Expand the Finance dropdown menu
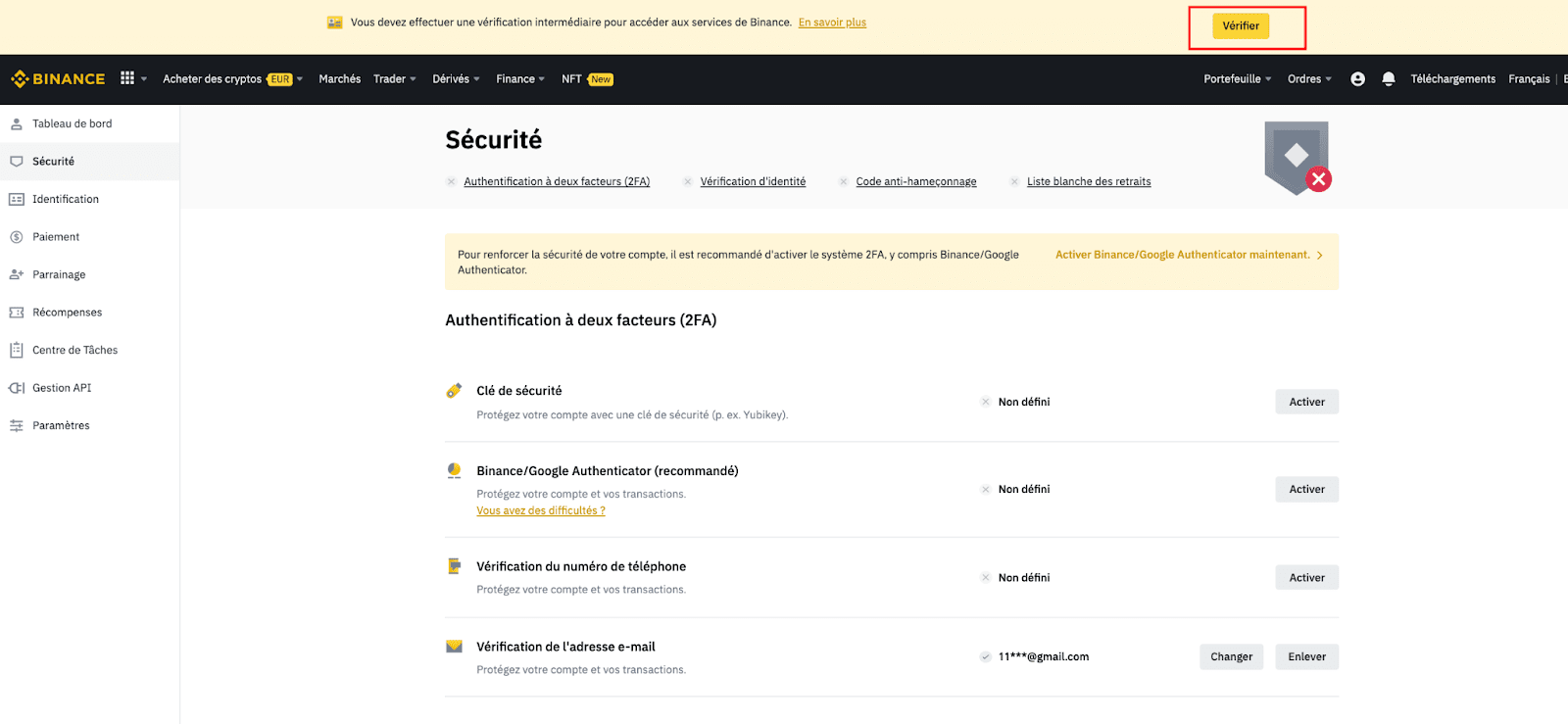Screen dimensions: 1568x724 coord(541,79)
